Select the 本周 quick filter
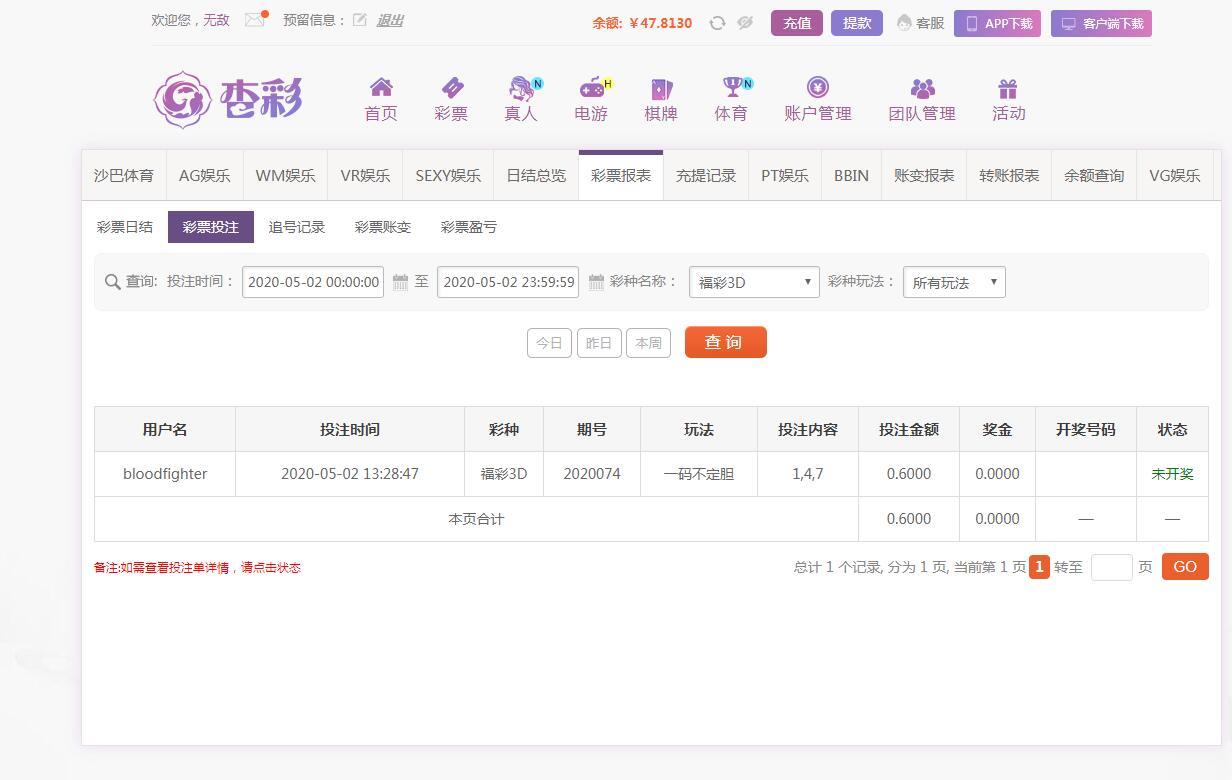The width and height of the screenshot is (1232, 780). click(648, 343)
